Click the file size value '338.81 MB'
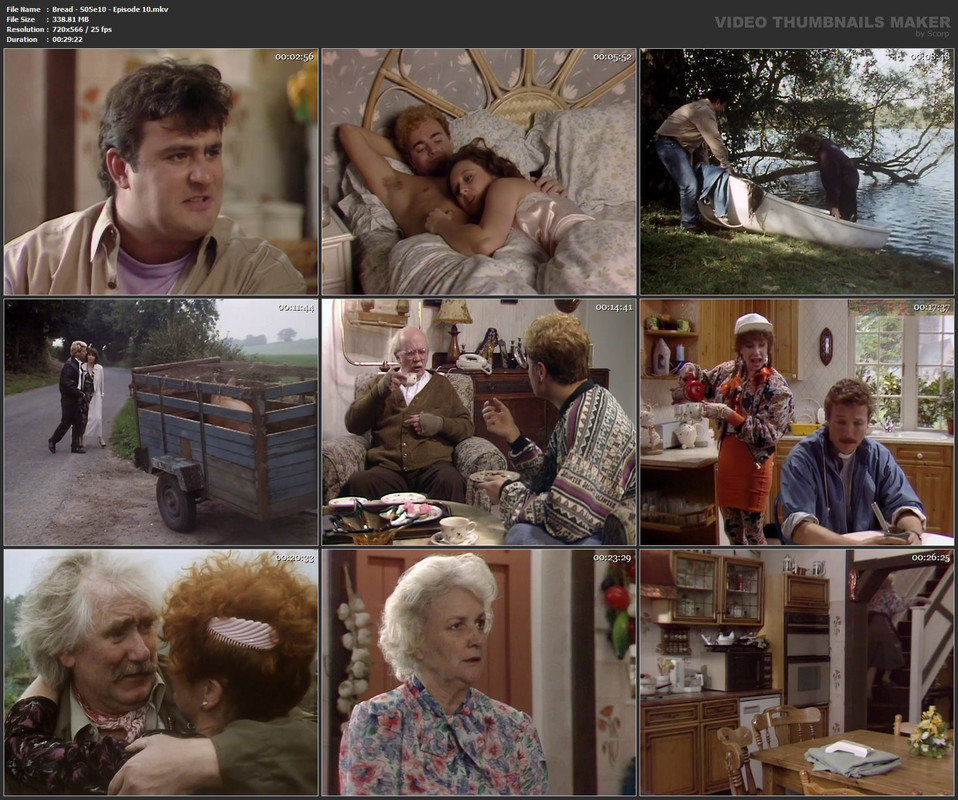The image size is (958, 800). pyautogui.click(x=70, y=20)
